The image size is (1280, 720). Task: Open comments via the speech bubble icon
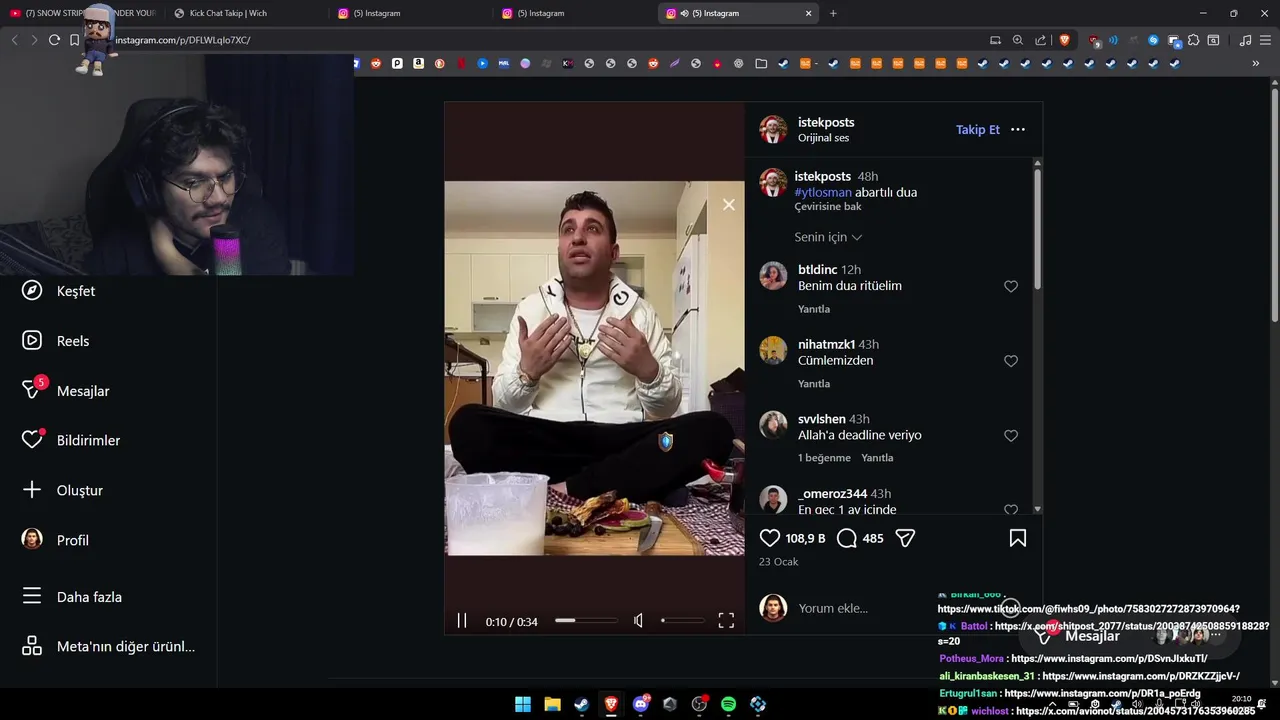pyautogui.click(x=847, y=538)
